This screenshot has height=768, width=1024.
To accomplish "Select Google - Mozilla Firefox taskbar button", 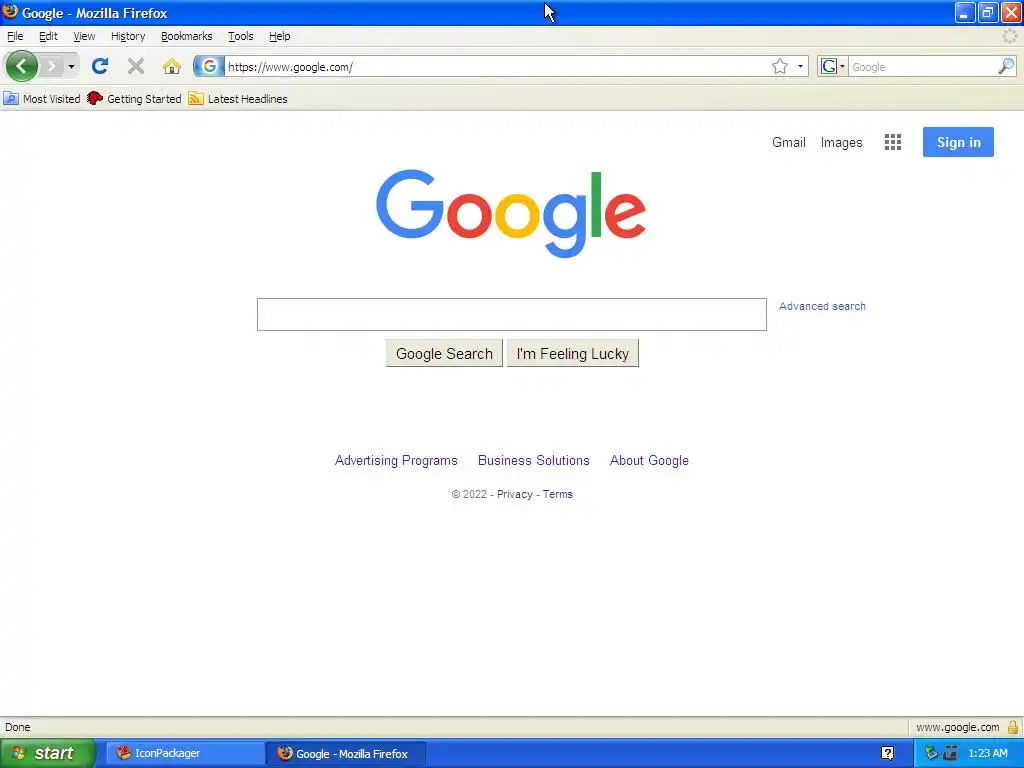I will coord(346,753).
